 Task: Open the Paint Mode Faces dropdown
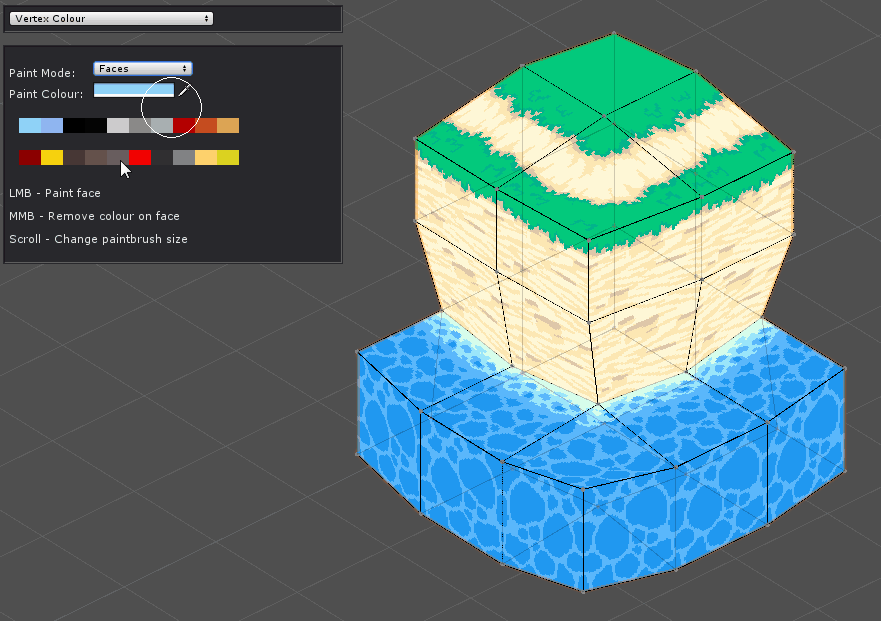[143, 69]
